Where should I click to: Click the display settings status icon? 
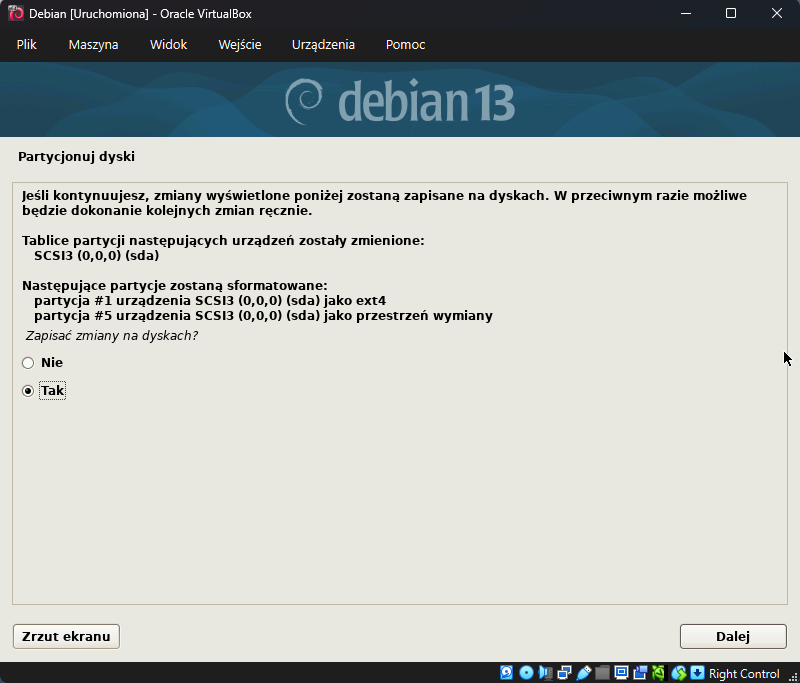pyautogui.click(x=621, y=673)
